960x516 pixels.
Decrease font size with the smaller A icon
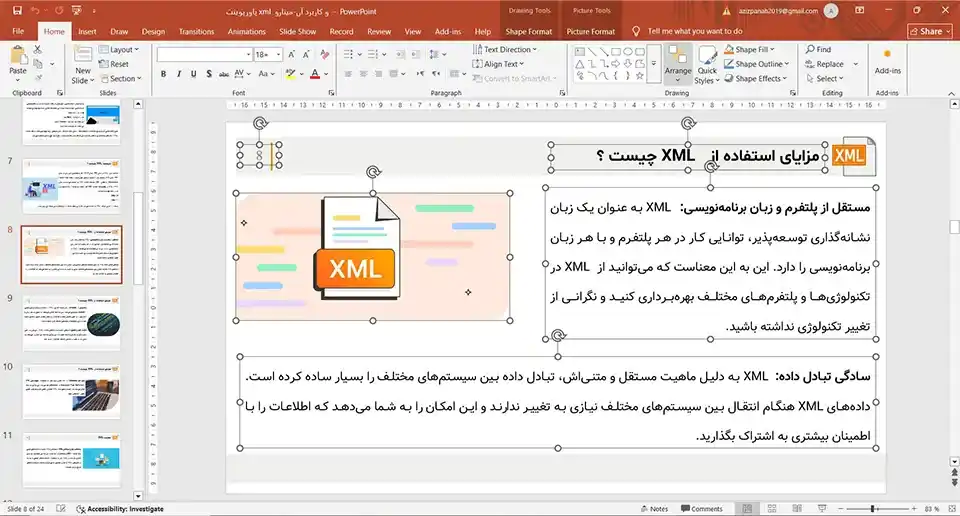click(x=306, y=54)
